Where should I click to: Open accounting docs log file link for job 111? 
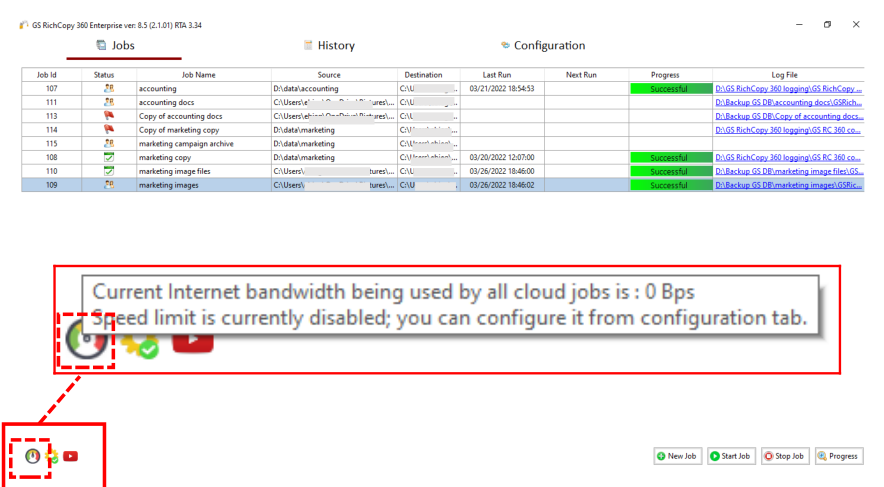(x=788, y=102)
